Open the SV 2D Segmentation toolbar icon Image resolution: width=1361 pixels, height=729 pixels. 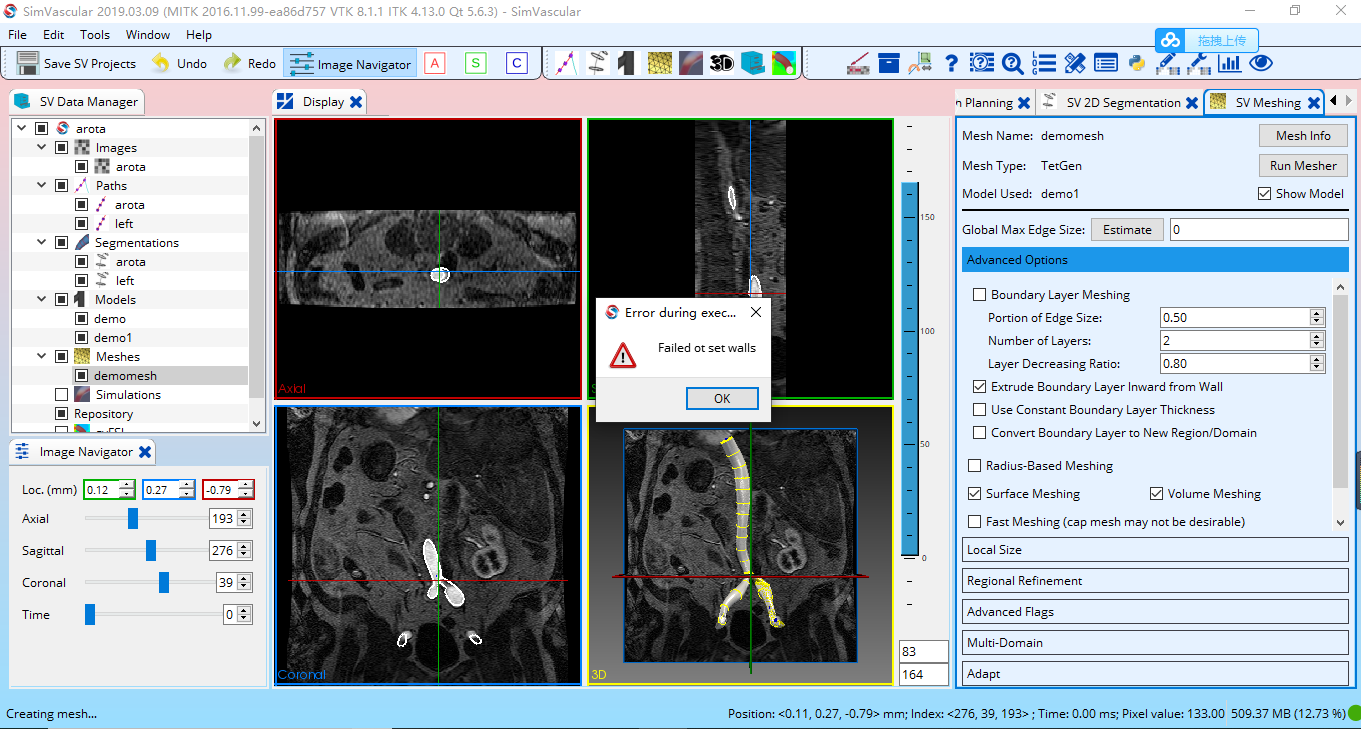(597, 63)
